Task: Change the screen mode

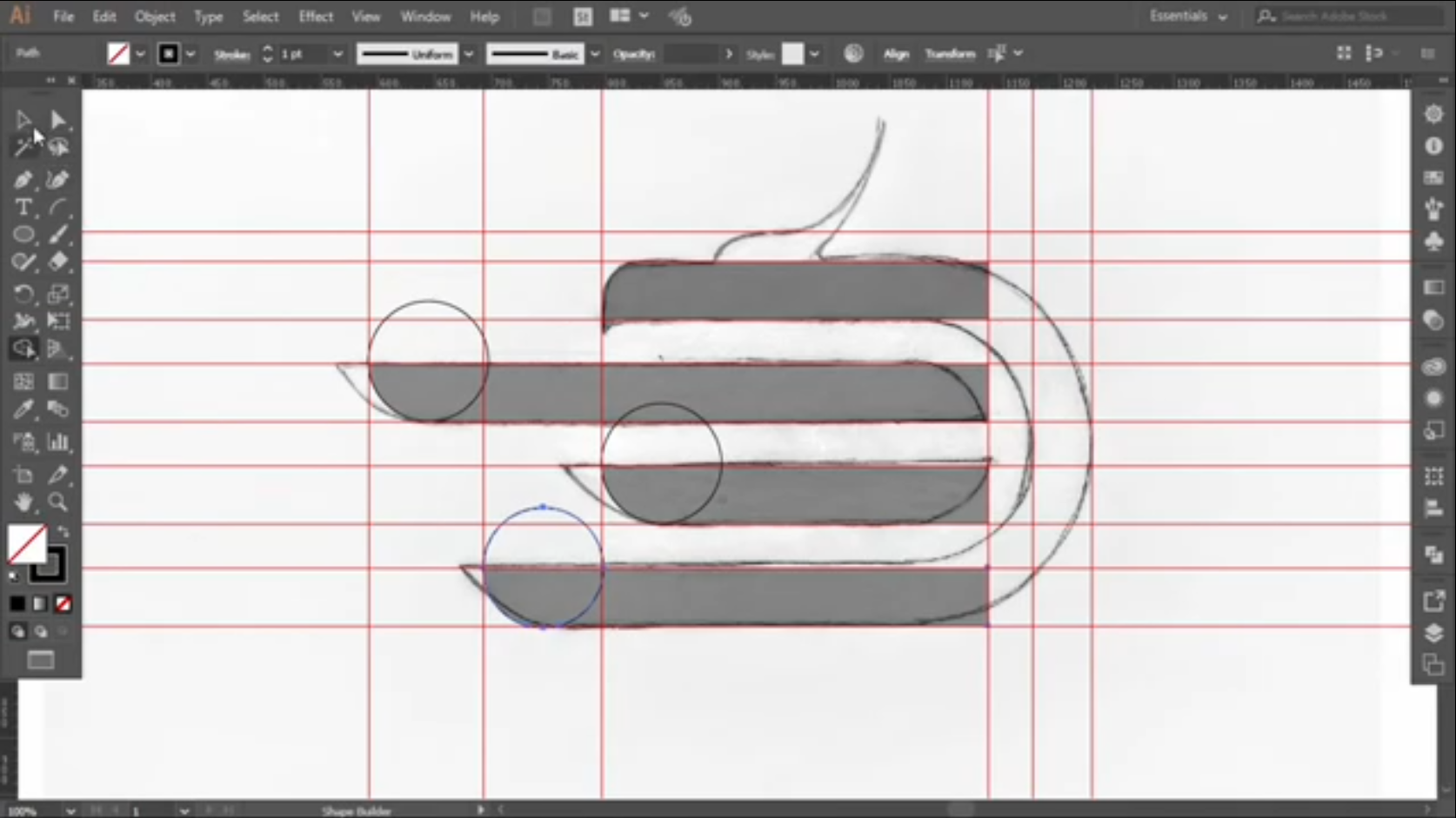Action: [40, 661]
